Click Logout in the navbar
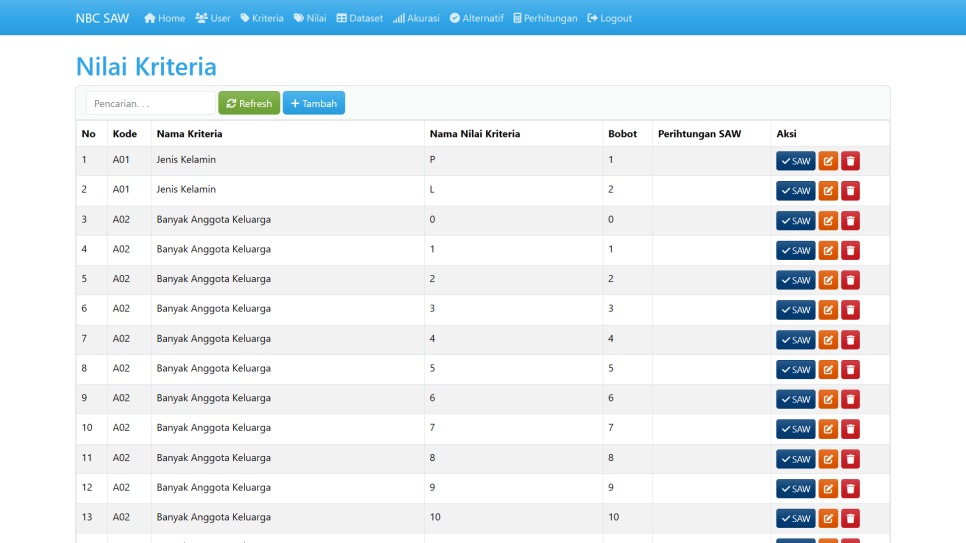This screenshot has width=966, height=543. [610, 18]
